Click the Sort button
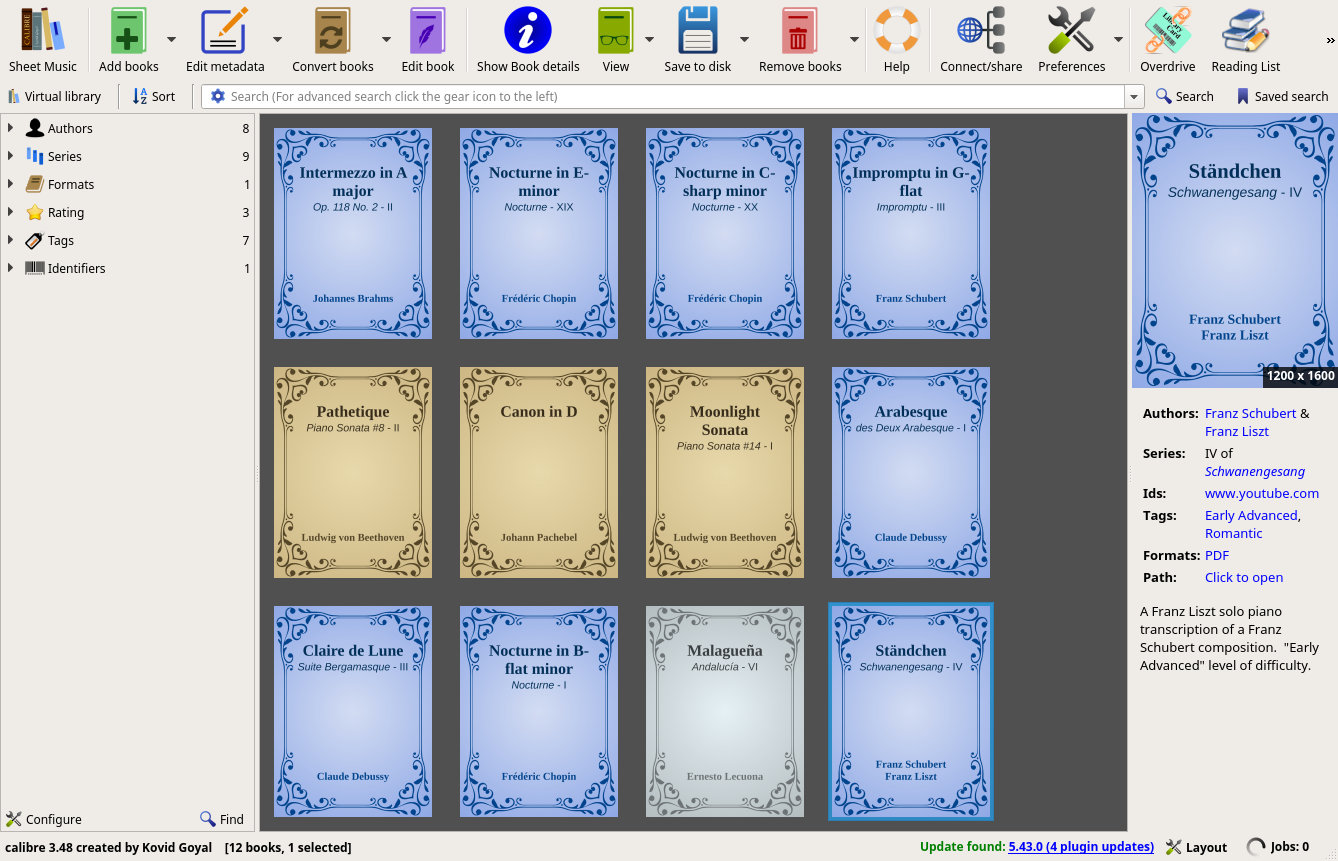Screen dimensions: 1338x861 154,96
